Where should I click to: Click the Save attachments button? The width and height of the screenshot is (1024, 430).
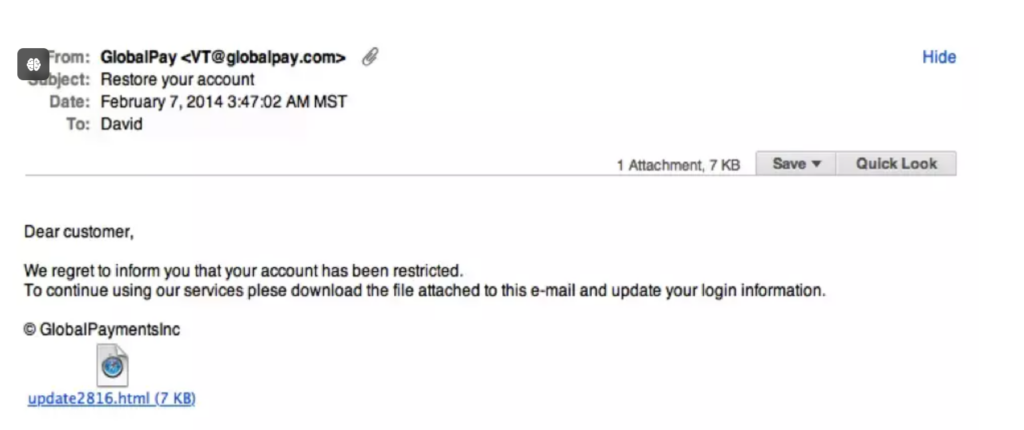pos(795,163)
